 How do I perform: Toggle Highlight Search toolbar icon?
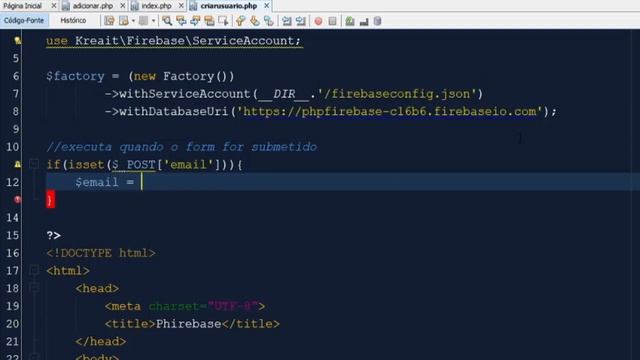tap(209, 21)
